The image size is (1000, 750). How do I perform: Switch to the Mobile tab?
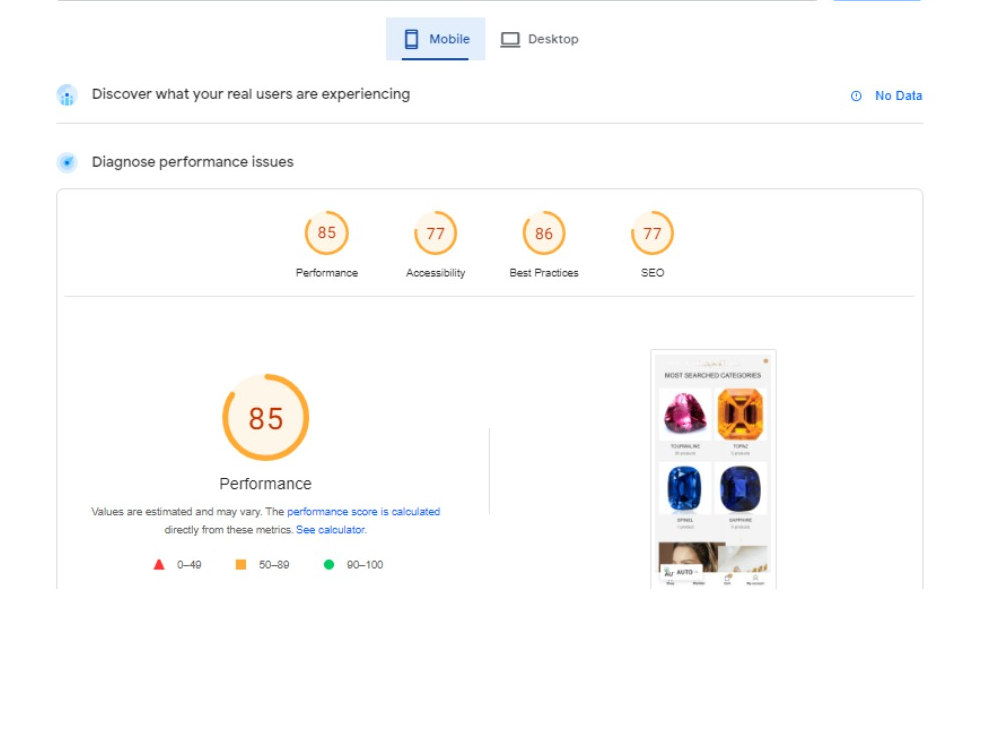tap(436, 39)
